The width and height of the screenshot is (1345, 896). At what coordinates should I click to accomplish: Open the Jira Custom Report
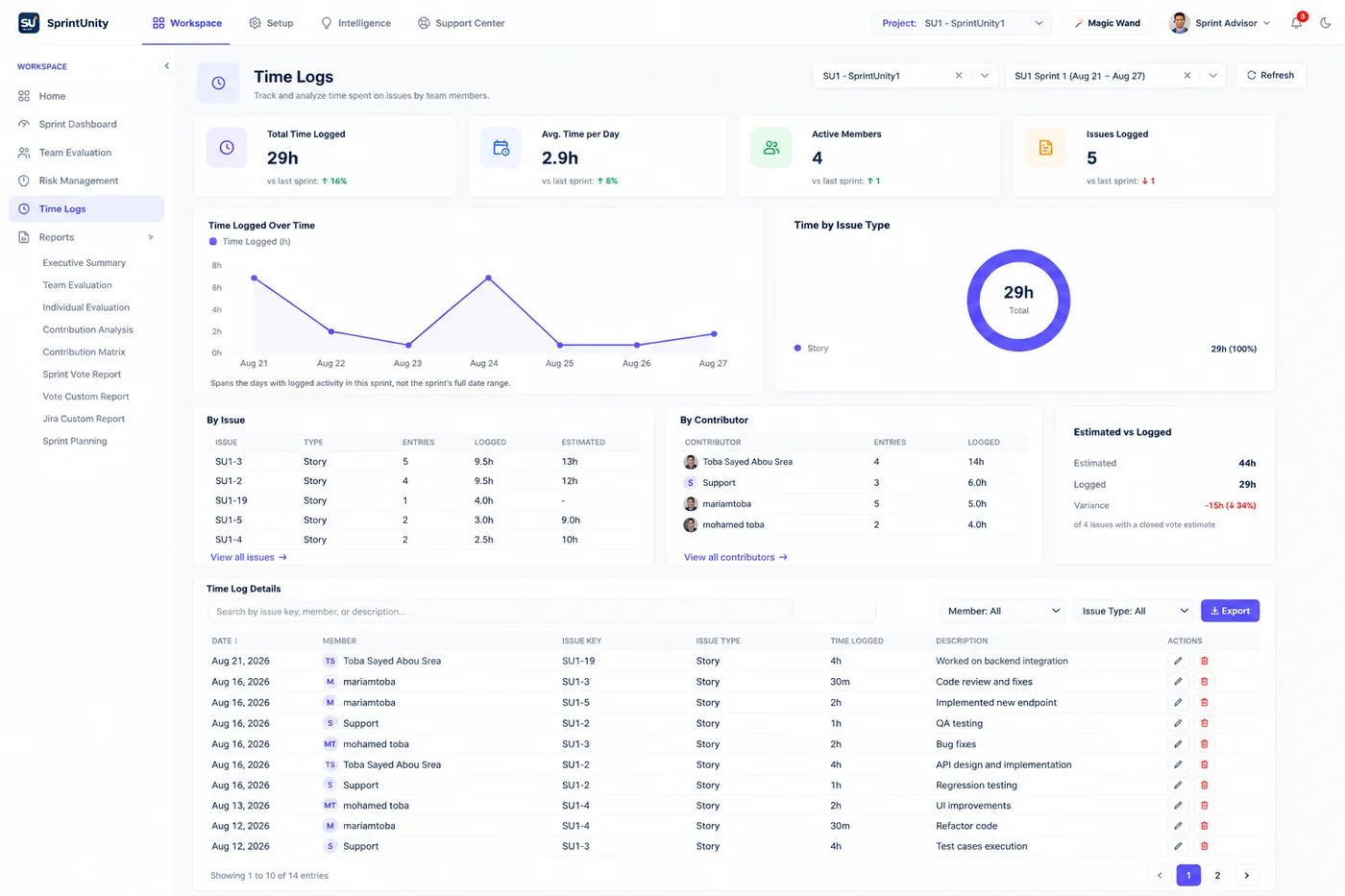84,419
